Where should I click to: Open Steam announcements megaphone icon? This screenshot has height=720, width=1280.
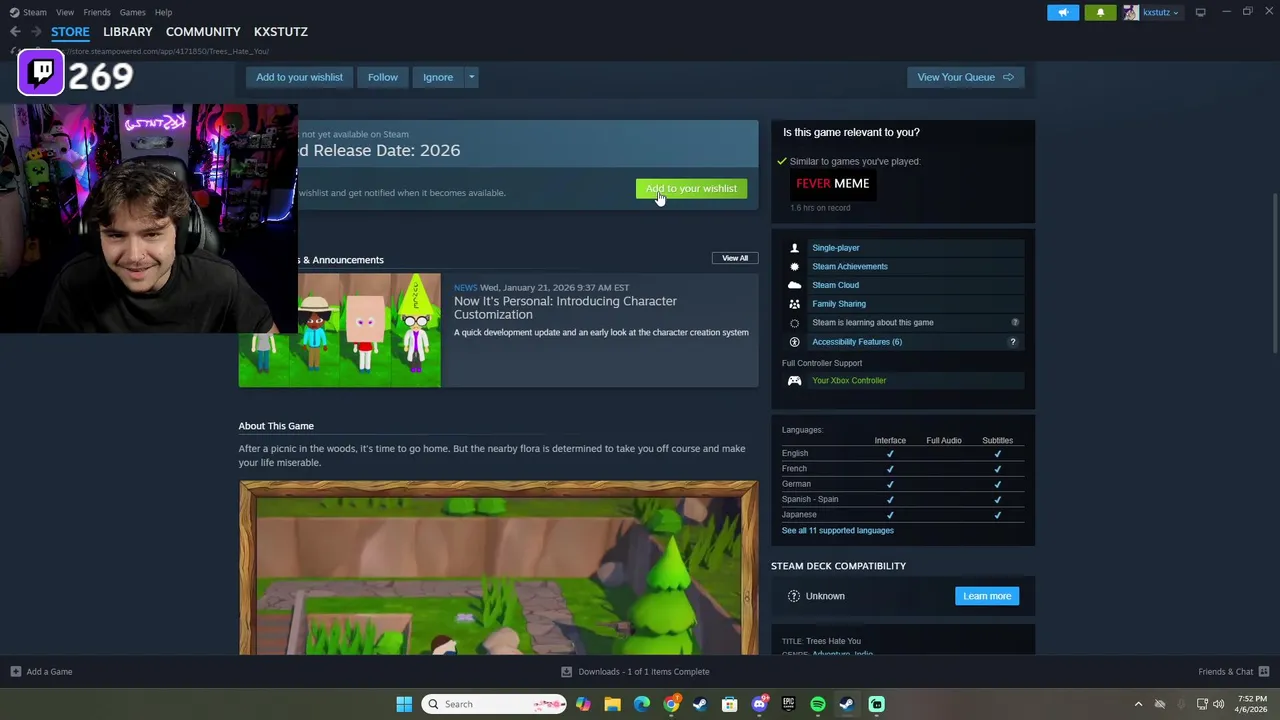click(x=1063, y=12)
